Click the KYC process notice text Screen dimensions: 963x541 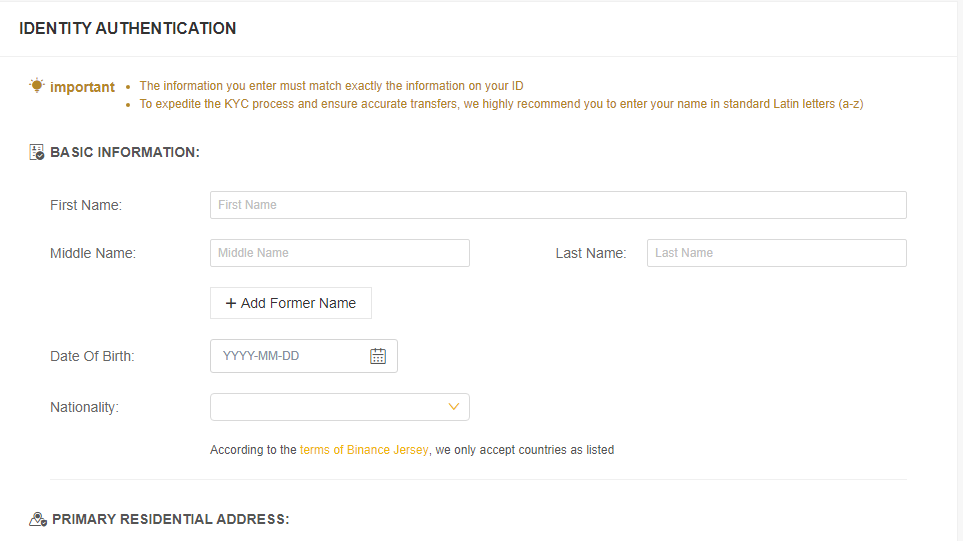[501, 104]
